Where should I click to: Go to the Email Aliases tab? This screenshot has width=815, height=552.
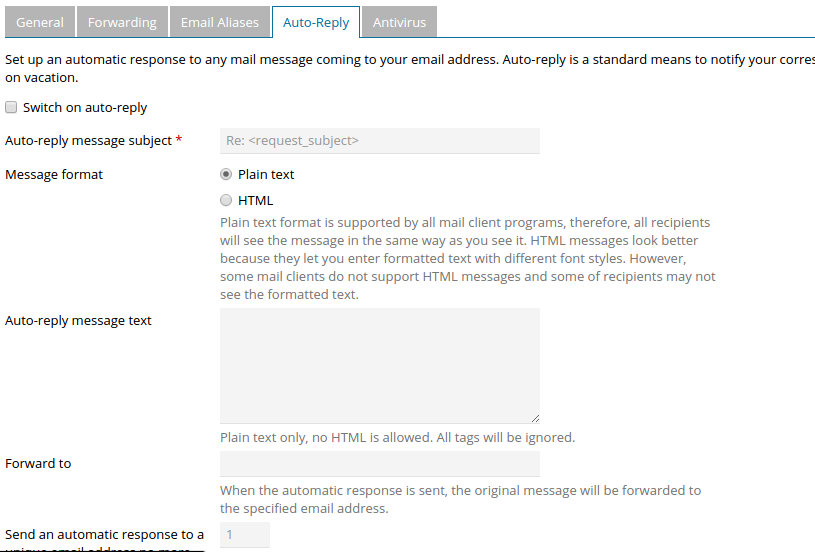click(x=220, y=22)
